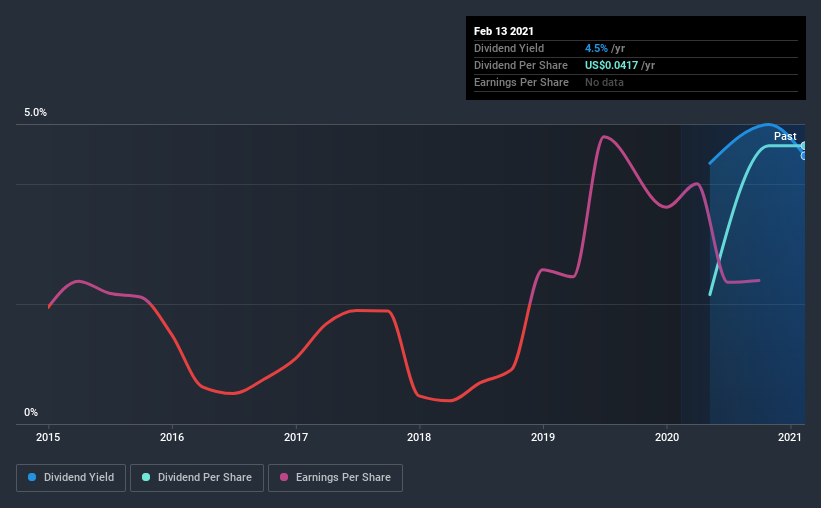Select the 2017 axis label

tap(296, 437)
